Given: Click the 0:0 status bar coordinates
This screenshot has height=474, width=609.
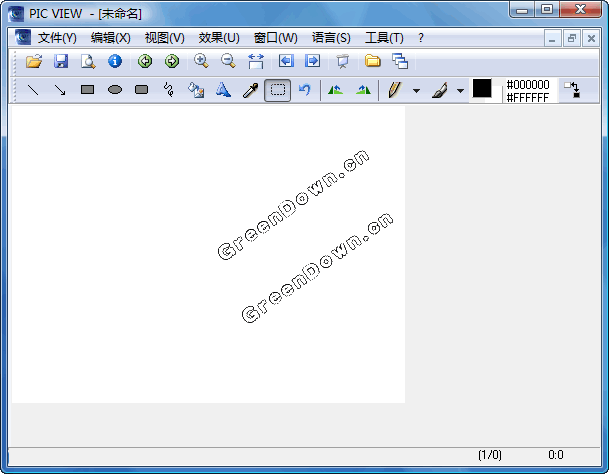Looking at the screenshot, I should tap(556, 455).
